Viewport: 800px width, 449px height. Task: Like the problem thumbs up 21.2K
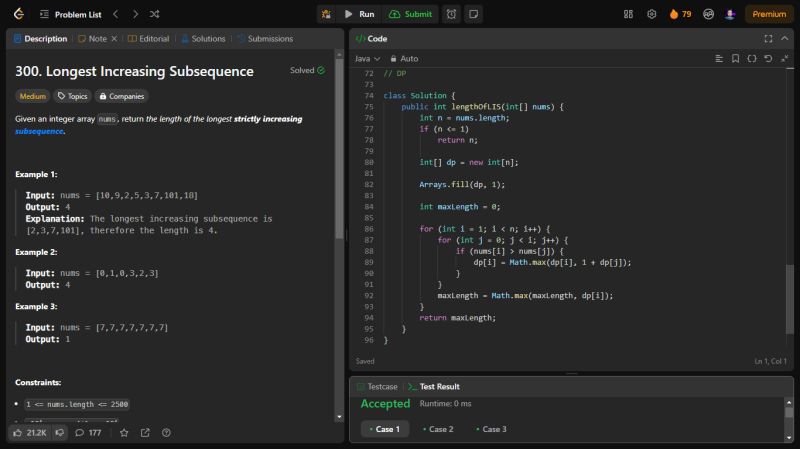30,433
